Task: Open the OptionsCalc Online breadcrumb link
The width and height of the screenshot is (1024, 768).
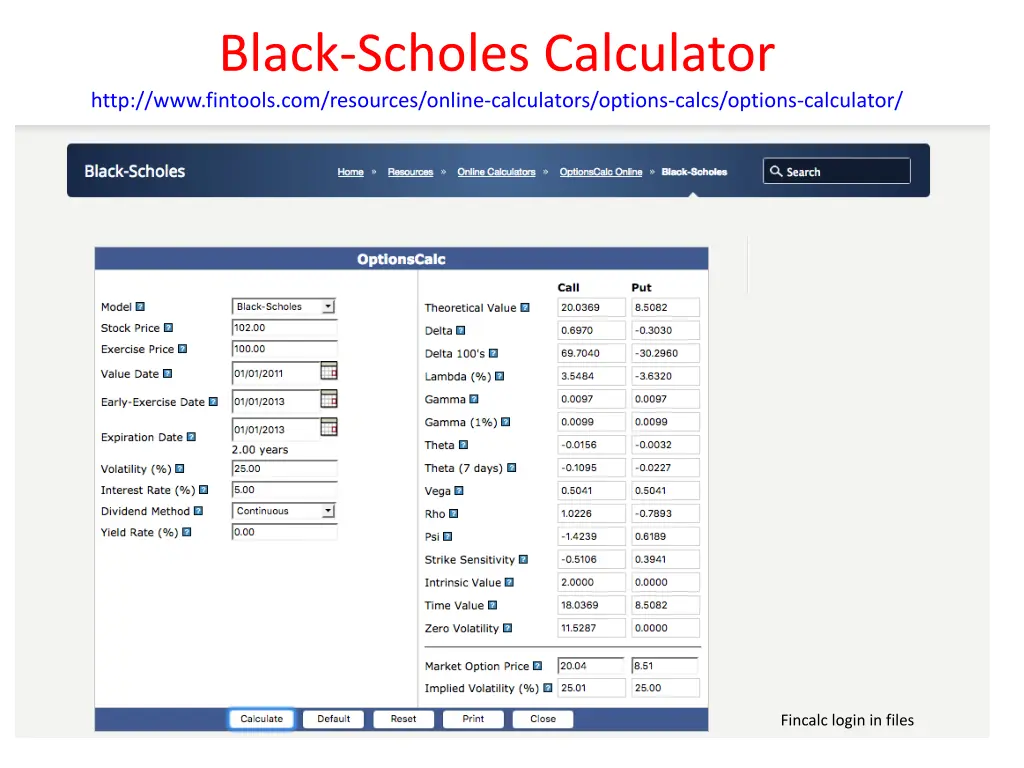Action: tap(601, 172)
